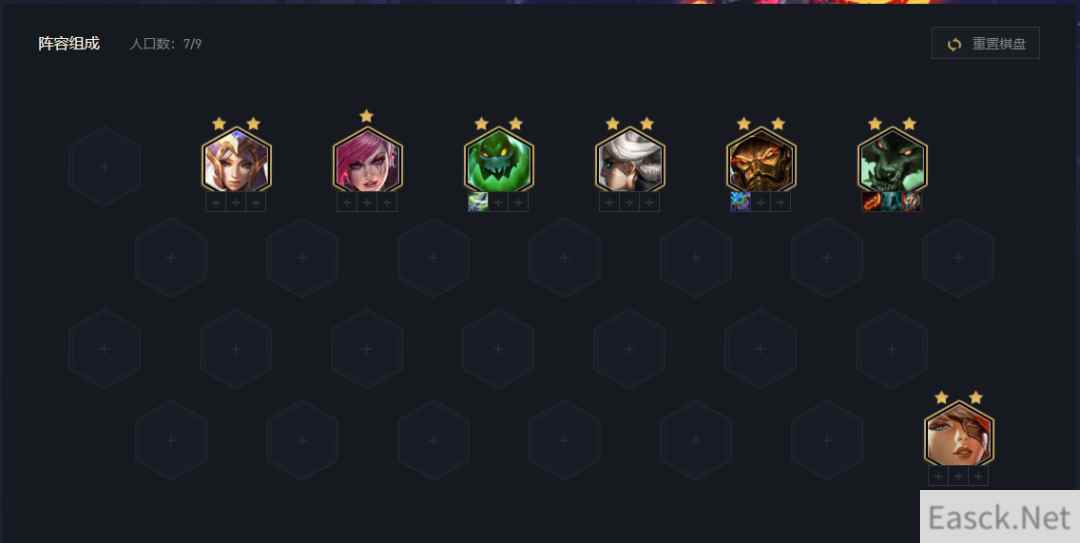Viewport: 1080px width, 543px height.
Task: Click Warwick's first red item icon
Action: 872,202
